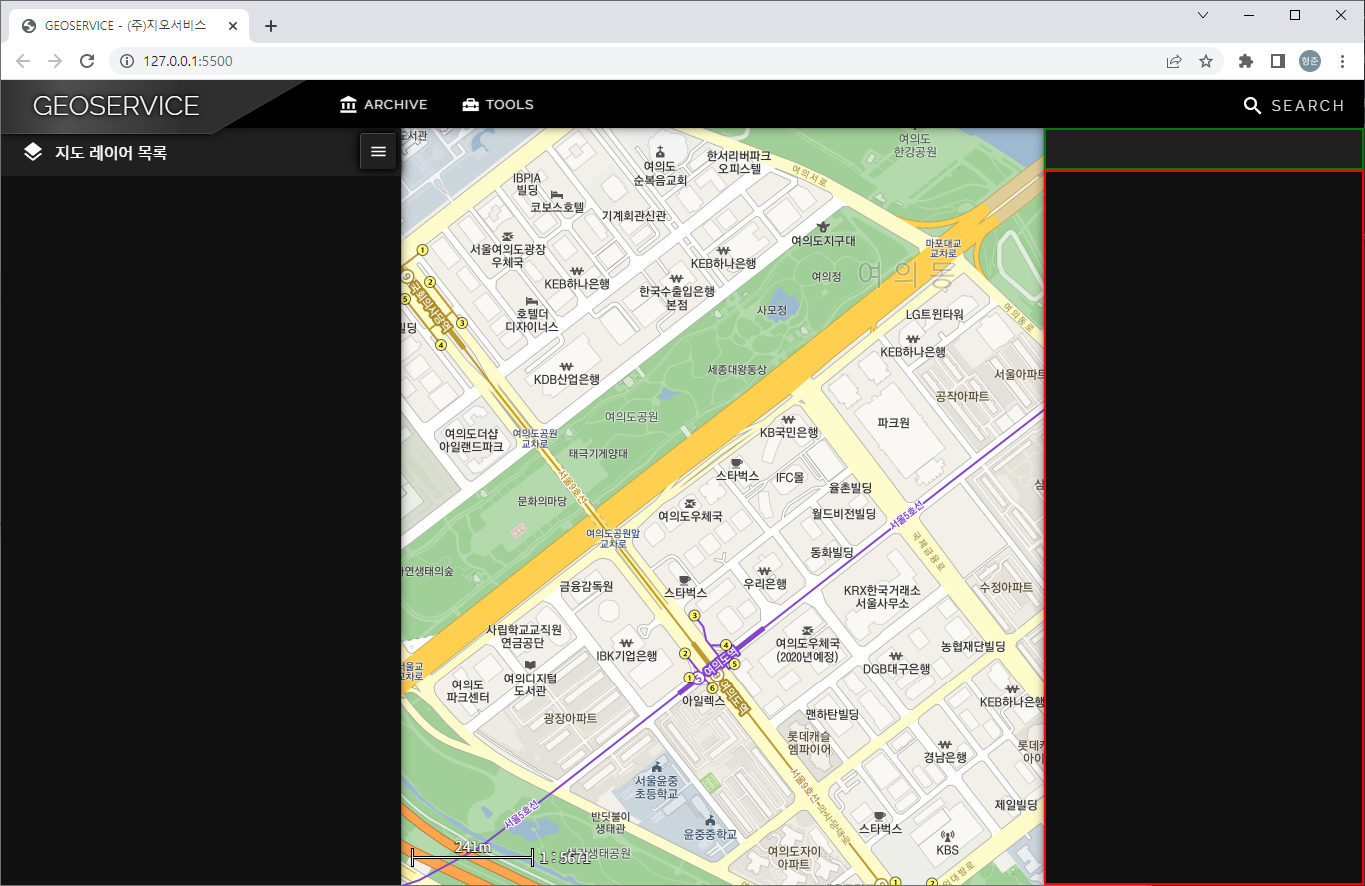Screen dimensions: 1365x886
Task: Click 한국수출입은행 본점 label
Action: tap(677, 298)
